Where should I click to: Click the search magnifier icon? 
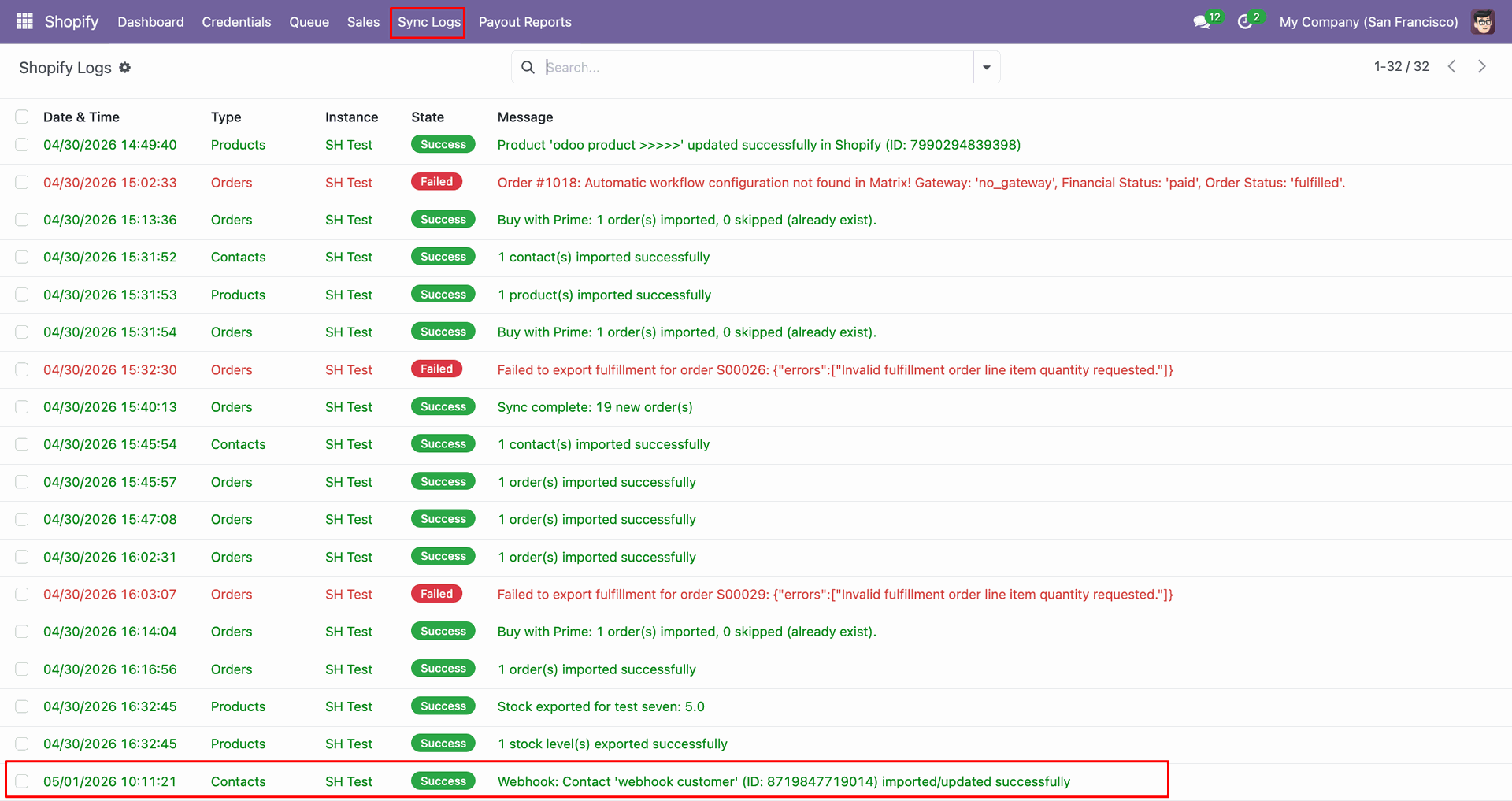(x=528, y=68)
